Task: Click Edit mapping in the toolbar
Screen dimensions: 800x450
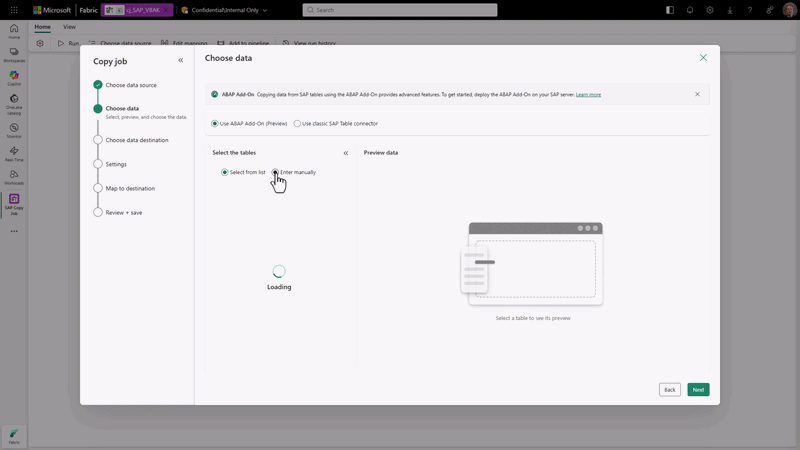Action: click(x=184, y=43)
